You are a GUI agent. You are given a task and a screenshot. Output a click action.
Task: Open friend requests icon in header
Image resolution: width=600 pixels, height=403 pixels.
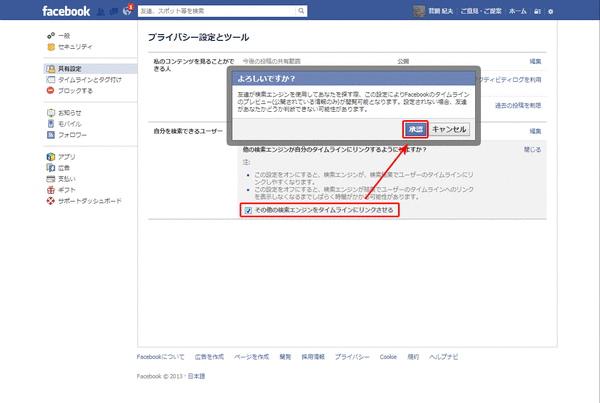[x=101, y=11]
